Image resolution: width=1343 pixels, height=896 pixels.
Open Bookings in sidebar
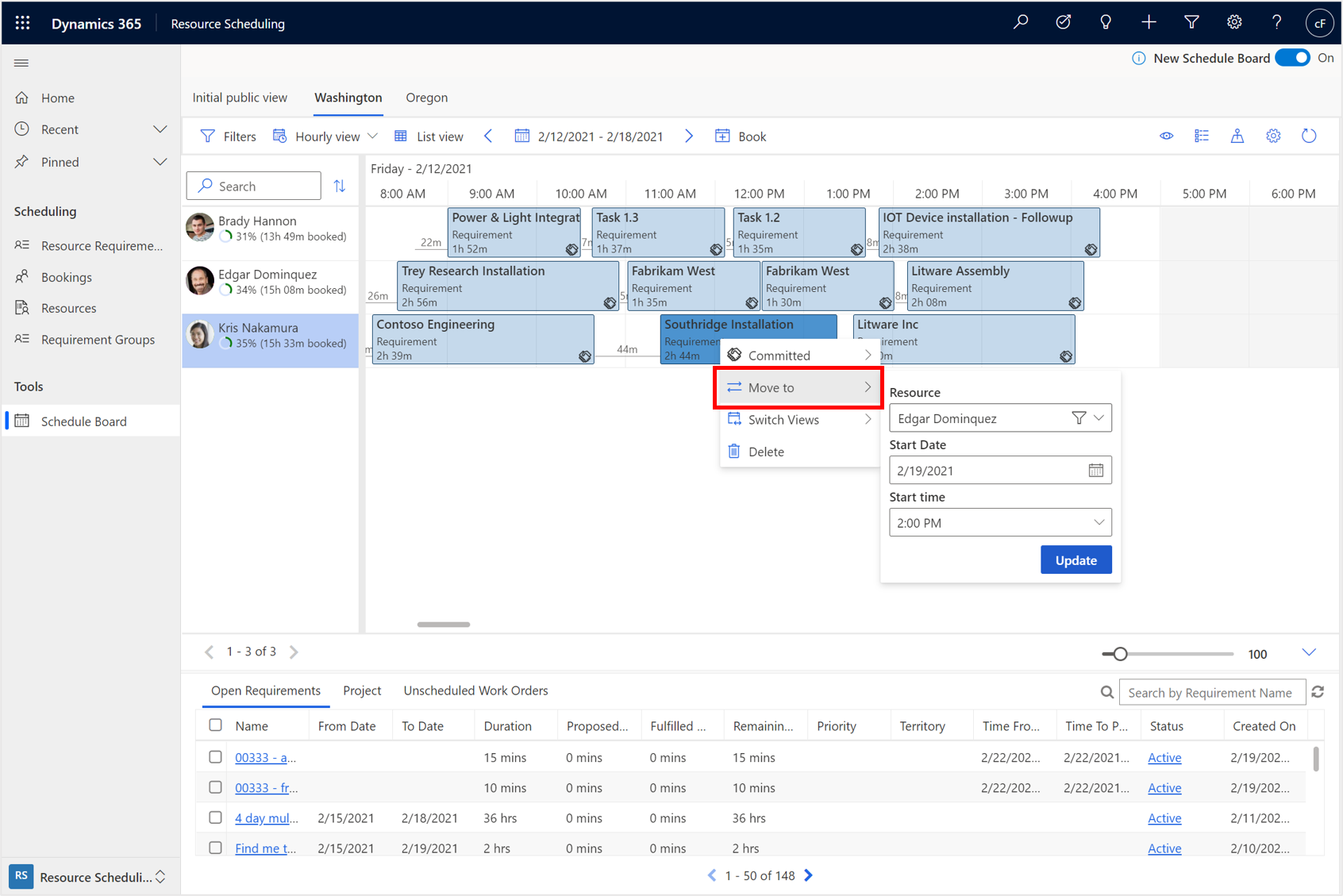click(66, 277)
